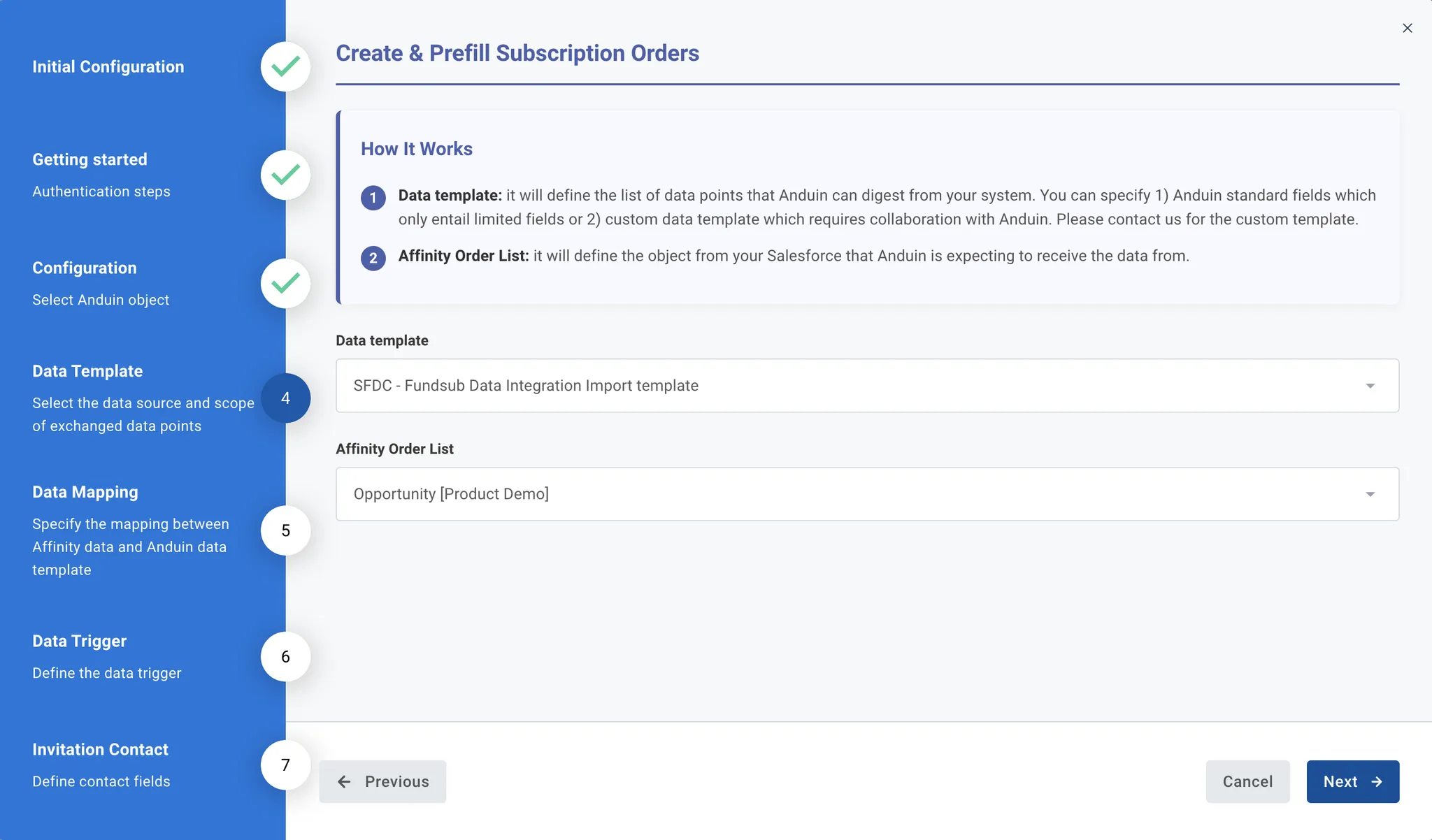Go back with the Previous button
Viewport: 1432px width, 840px height.
pos(382,781)
